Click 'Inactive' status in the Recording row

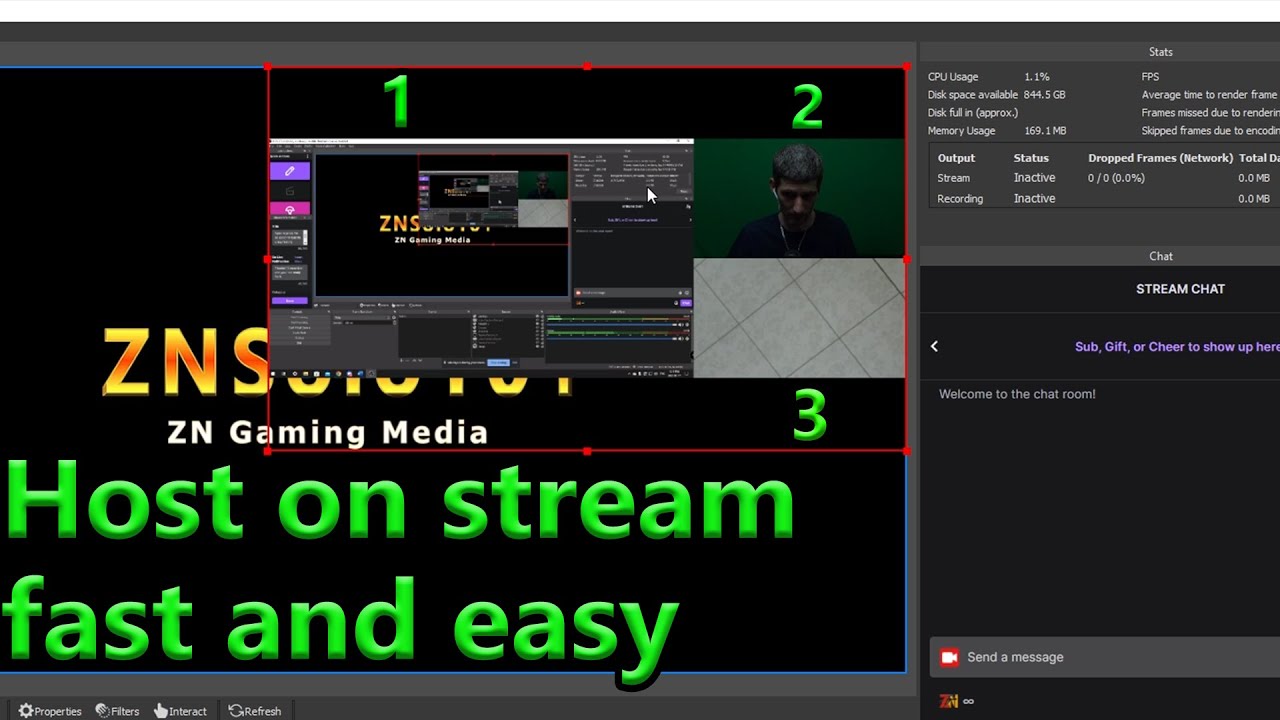click(x=1034, y=199)
